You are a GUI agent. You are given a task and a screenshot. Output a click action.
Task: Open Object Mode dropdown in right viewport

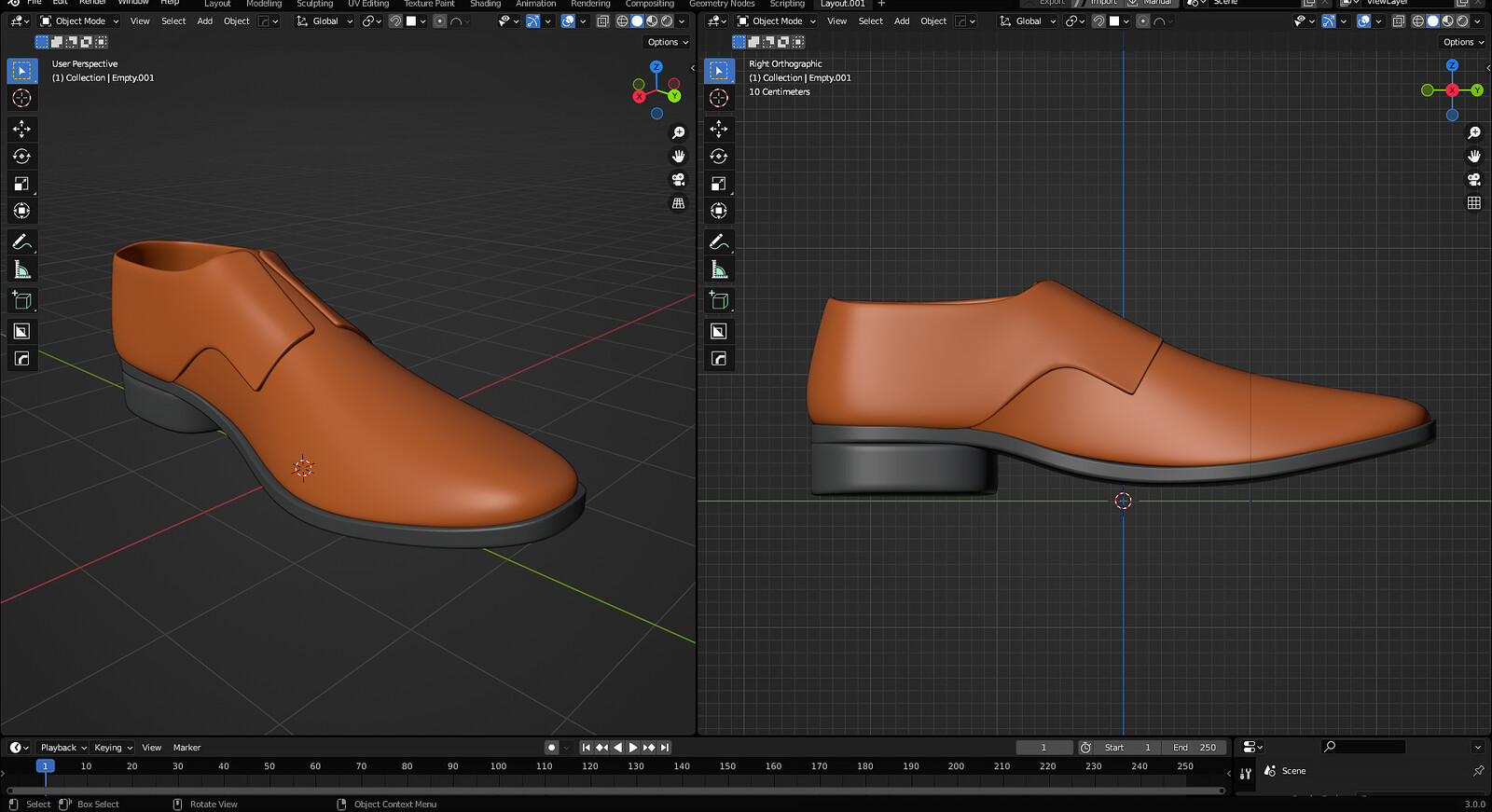click(x=777, y=21)
